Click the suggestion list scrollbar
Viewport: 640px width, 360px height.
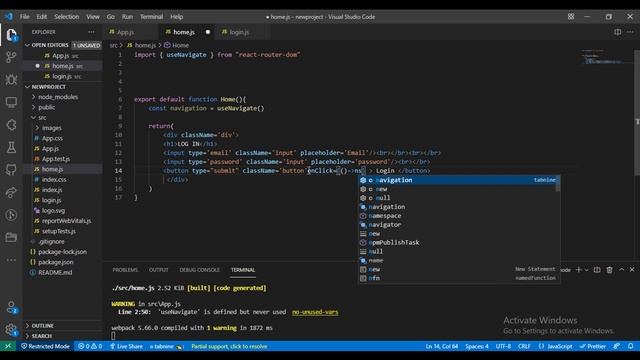[558, 184]
